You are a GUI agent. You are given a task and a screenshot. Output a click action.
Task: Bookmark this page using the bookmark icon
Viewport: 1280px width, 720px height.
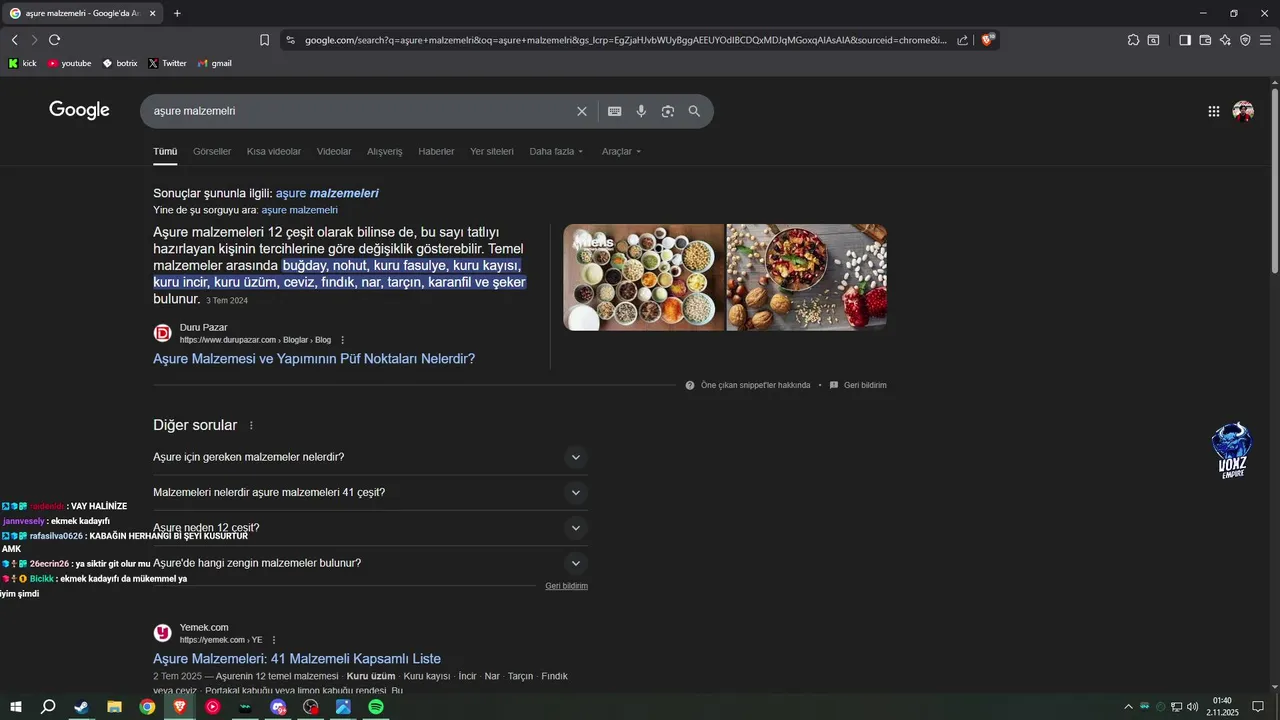point(264,40)
